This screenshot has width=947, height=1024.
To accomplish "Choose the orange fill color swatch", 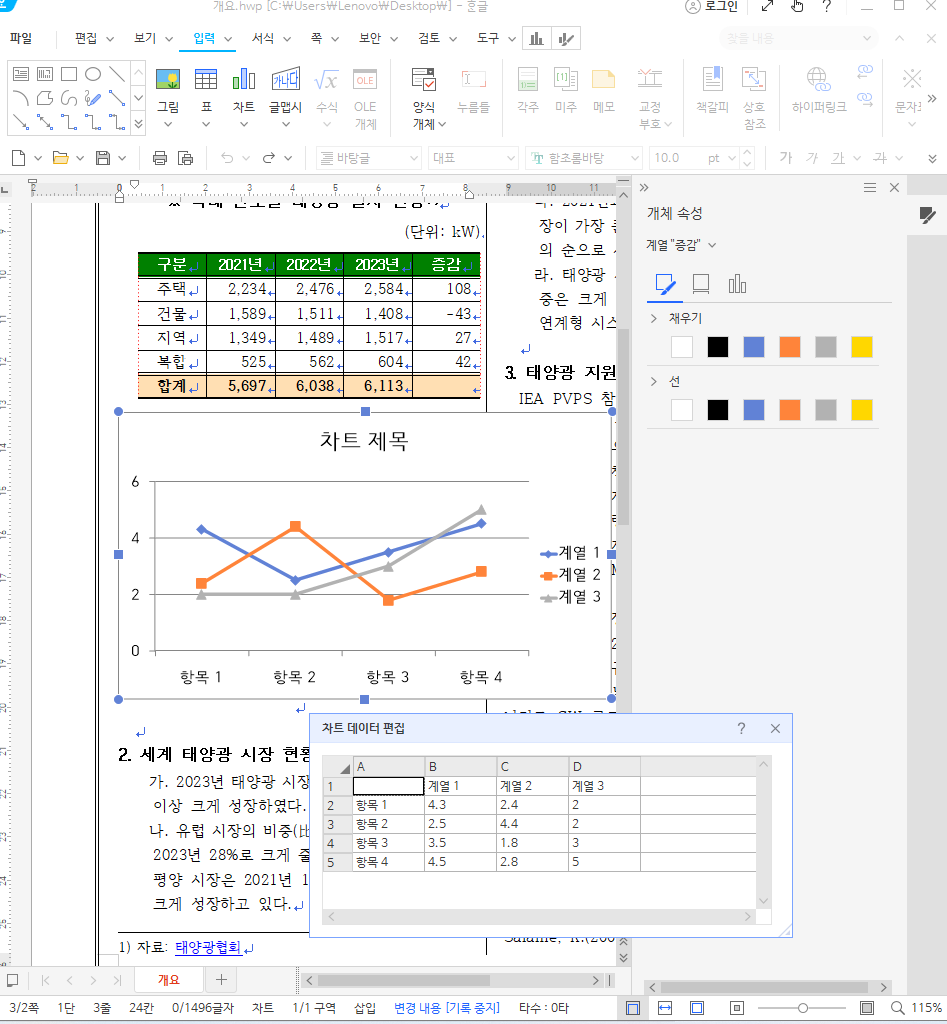I will (x=790, y=347).
